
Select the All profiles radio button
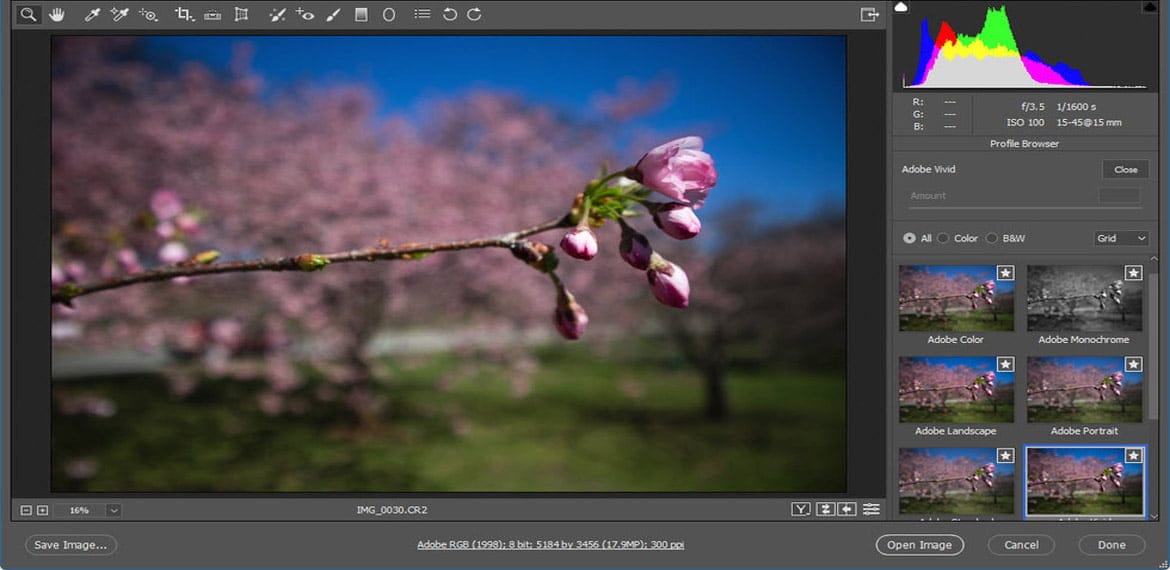pos(909,238)
